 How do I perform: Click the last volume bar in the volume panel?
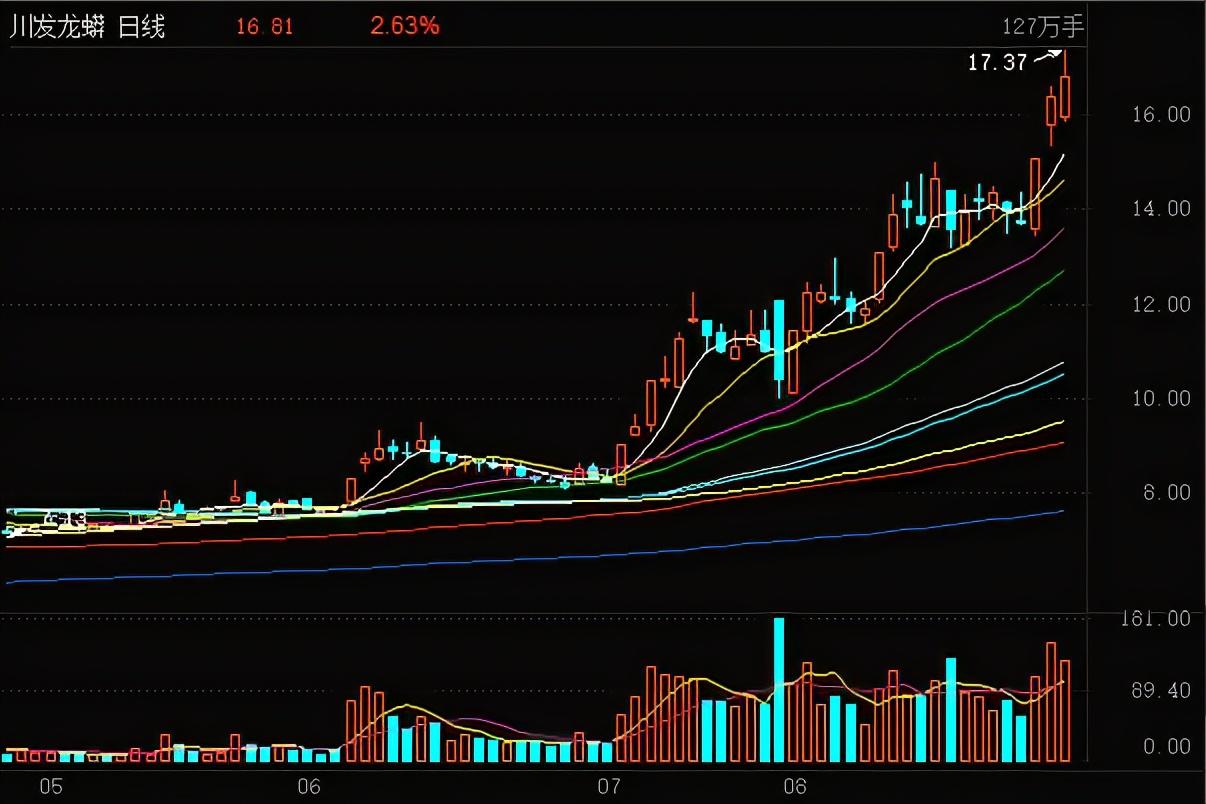pos(1066,710)
